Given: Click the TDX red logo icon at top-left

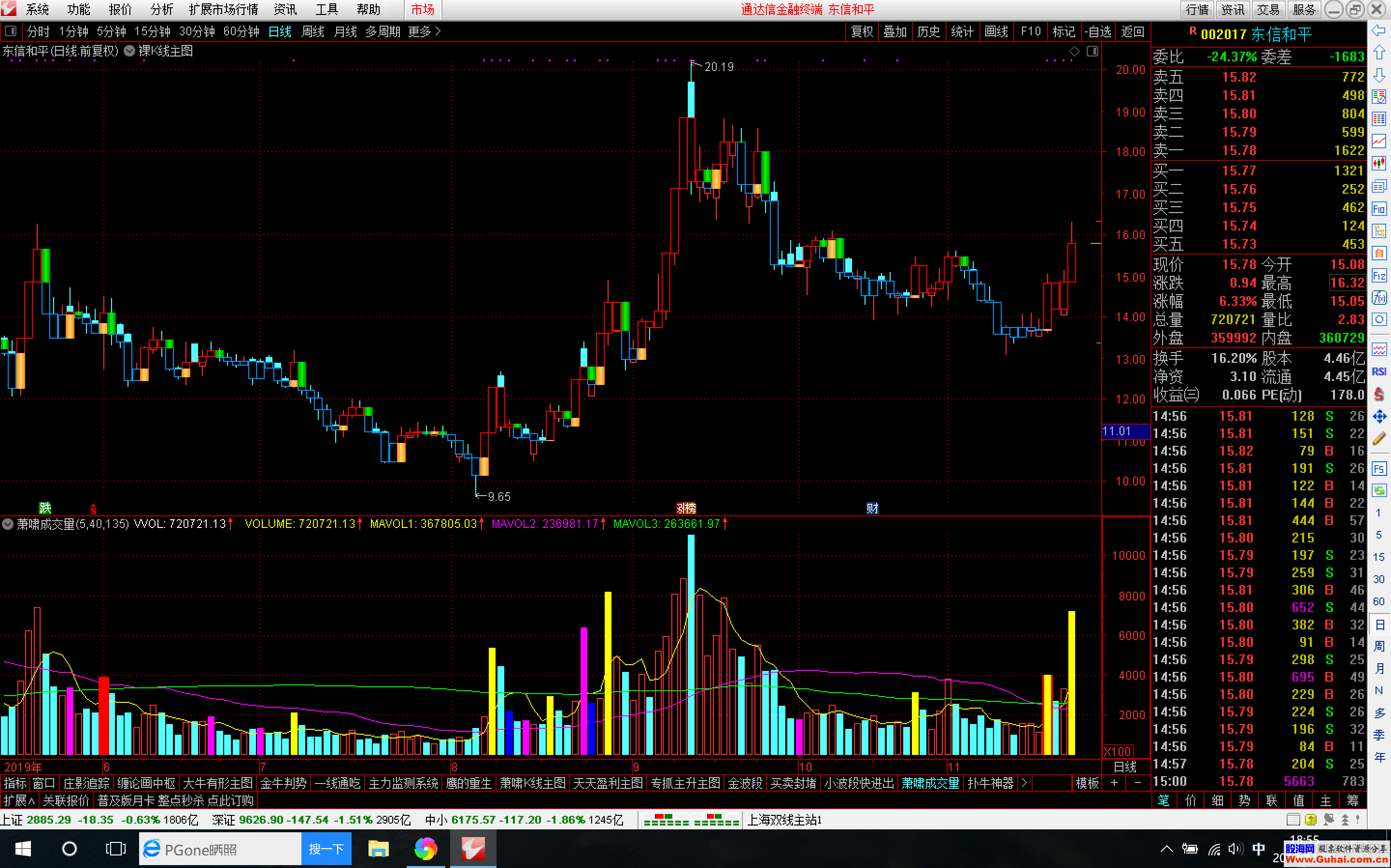Looking at the screenshot, I should pyautogui.click(x=9, y=9).
